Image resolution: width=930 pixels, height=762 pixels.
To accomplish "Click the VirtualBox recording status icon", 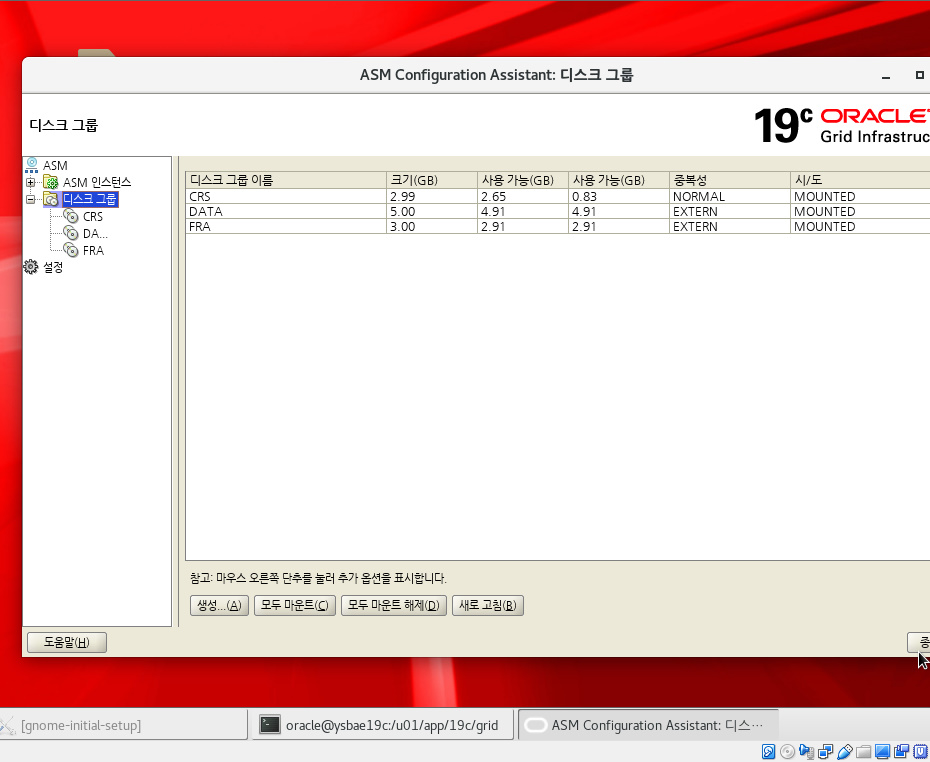I will coord(901,752).
